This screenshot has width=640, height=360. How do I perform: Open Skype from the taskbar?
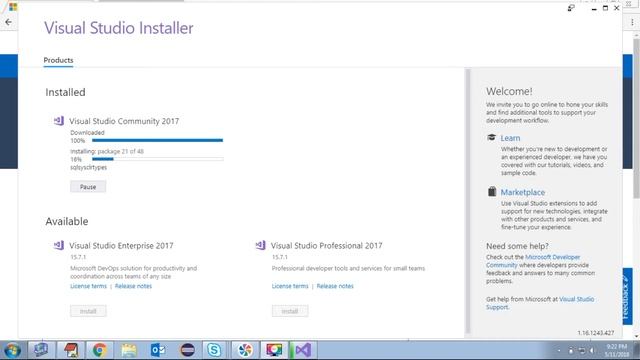click(x=213, y=350)
